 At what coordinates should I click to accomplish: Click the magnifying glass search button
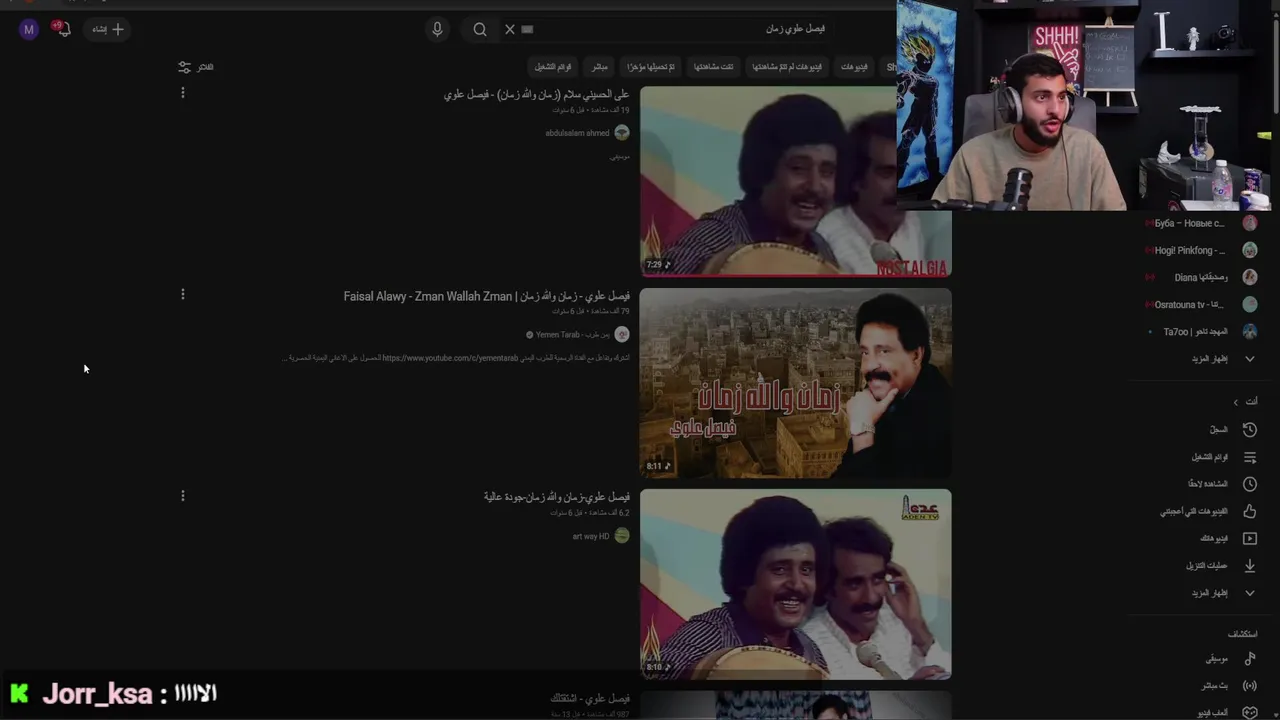click(x=480, y=30)
